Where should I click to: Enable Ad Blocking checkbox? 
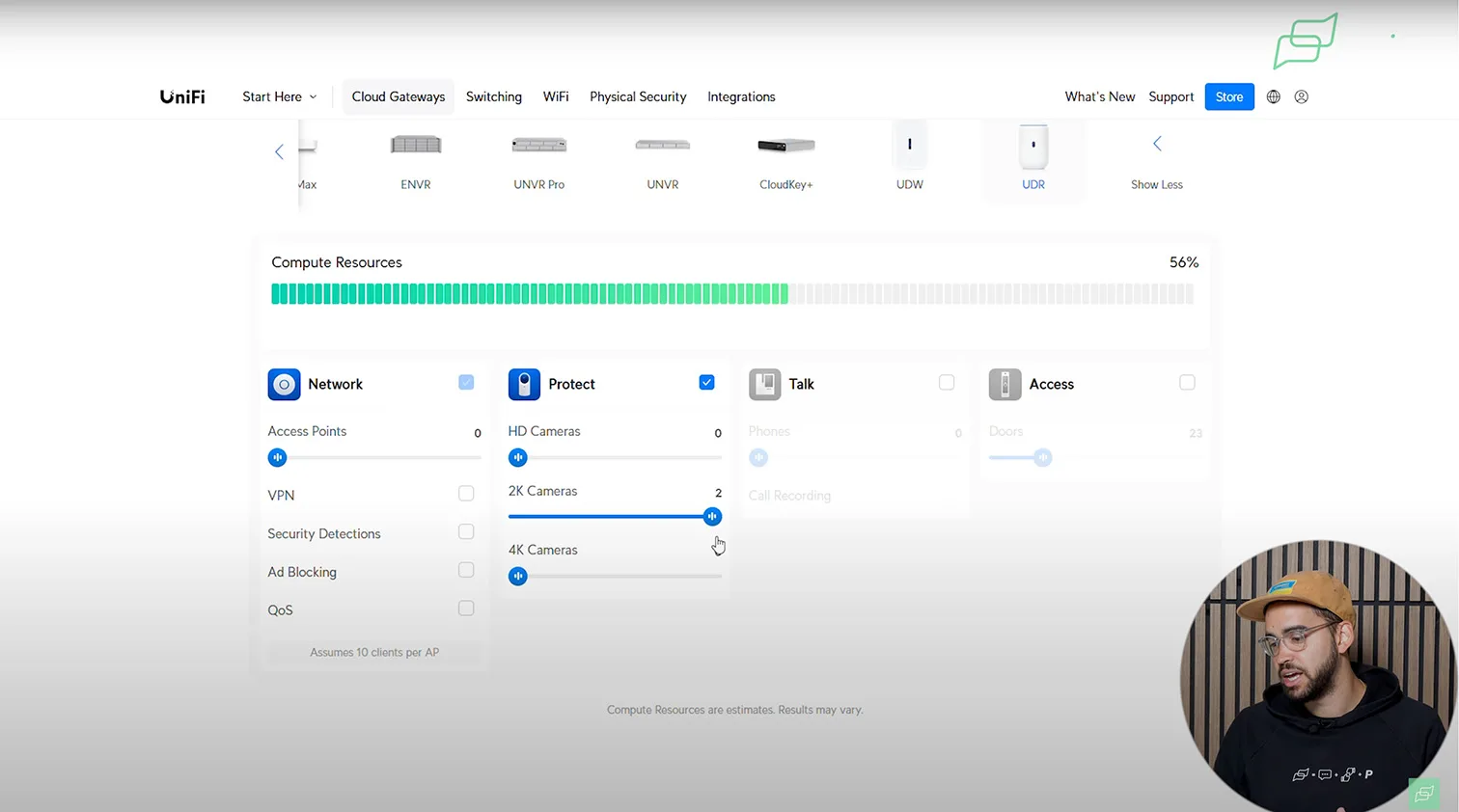click(x=466, y=571)
